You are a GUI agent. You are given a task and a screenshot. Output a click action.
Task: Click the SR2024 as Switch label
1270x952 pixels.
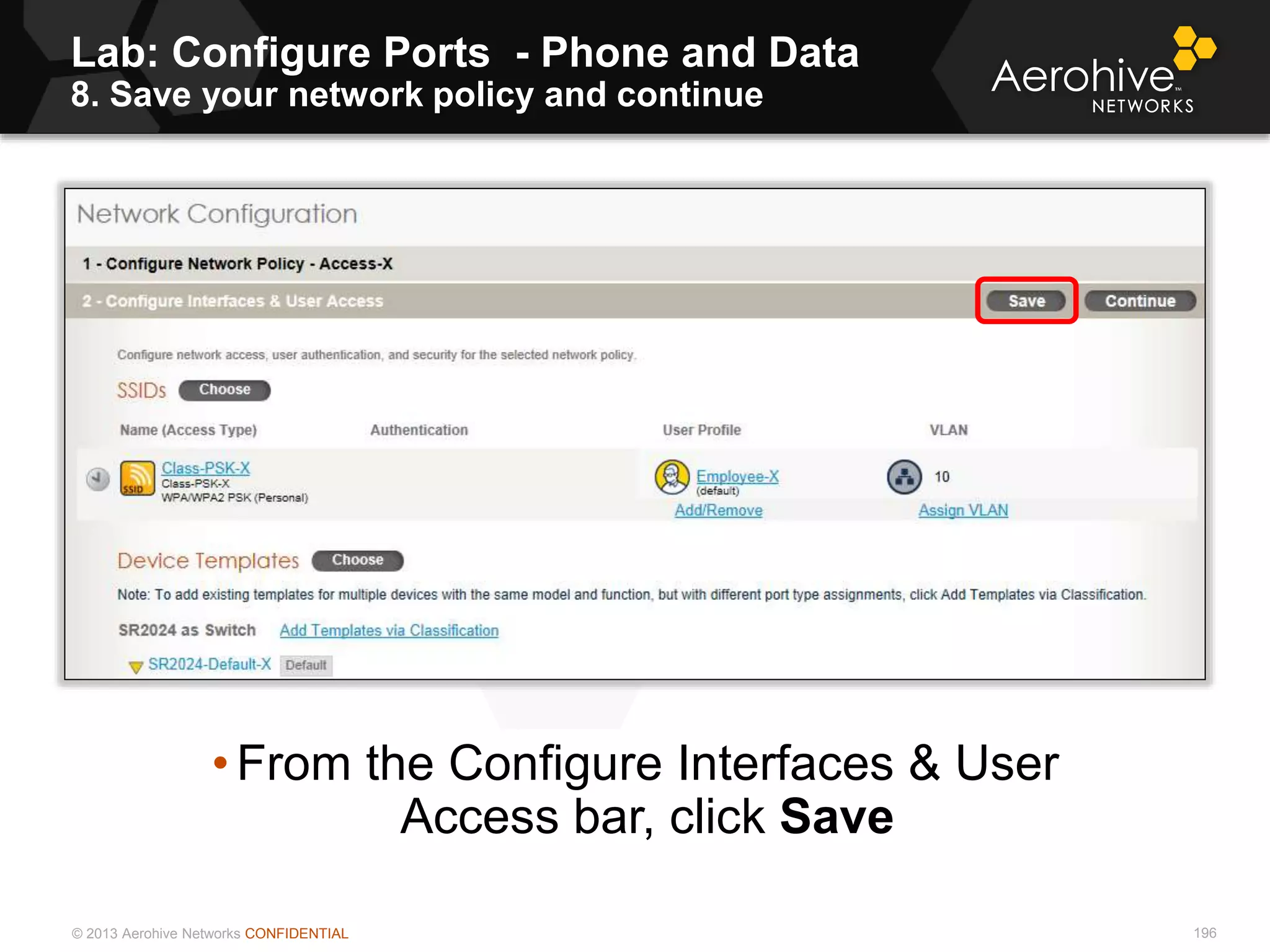(x=187, y=630)
